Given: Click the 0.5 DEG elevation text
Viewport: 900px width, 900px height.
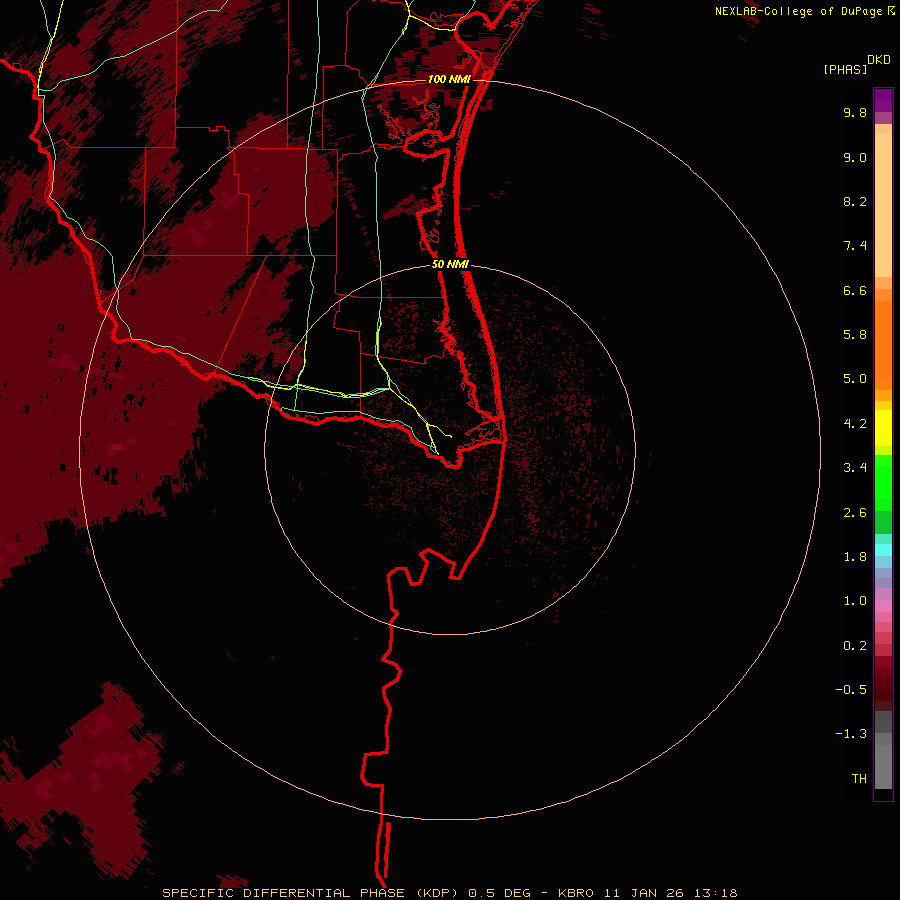Looking at the screenshot, I should pos(499,893).
